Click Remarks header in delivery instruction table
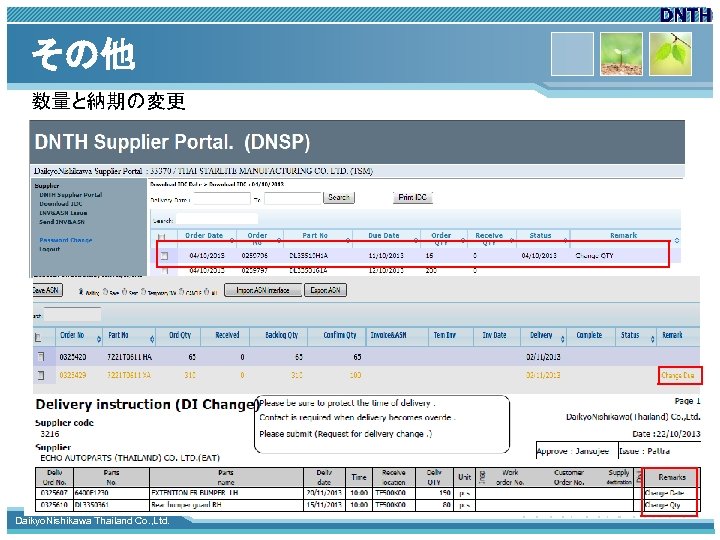720x540 pixels. [x=671, y=478]
